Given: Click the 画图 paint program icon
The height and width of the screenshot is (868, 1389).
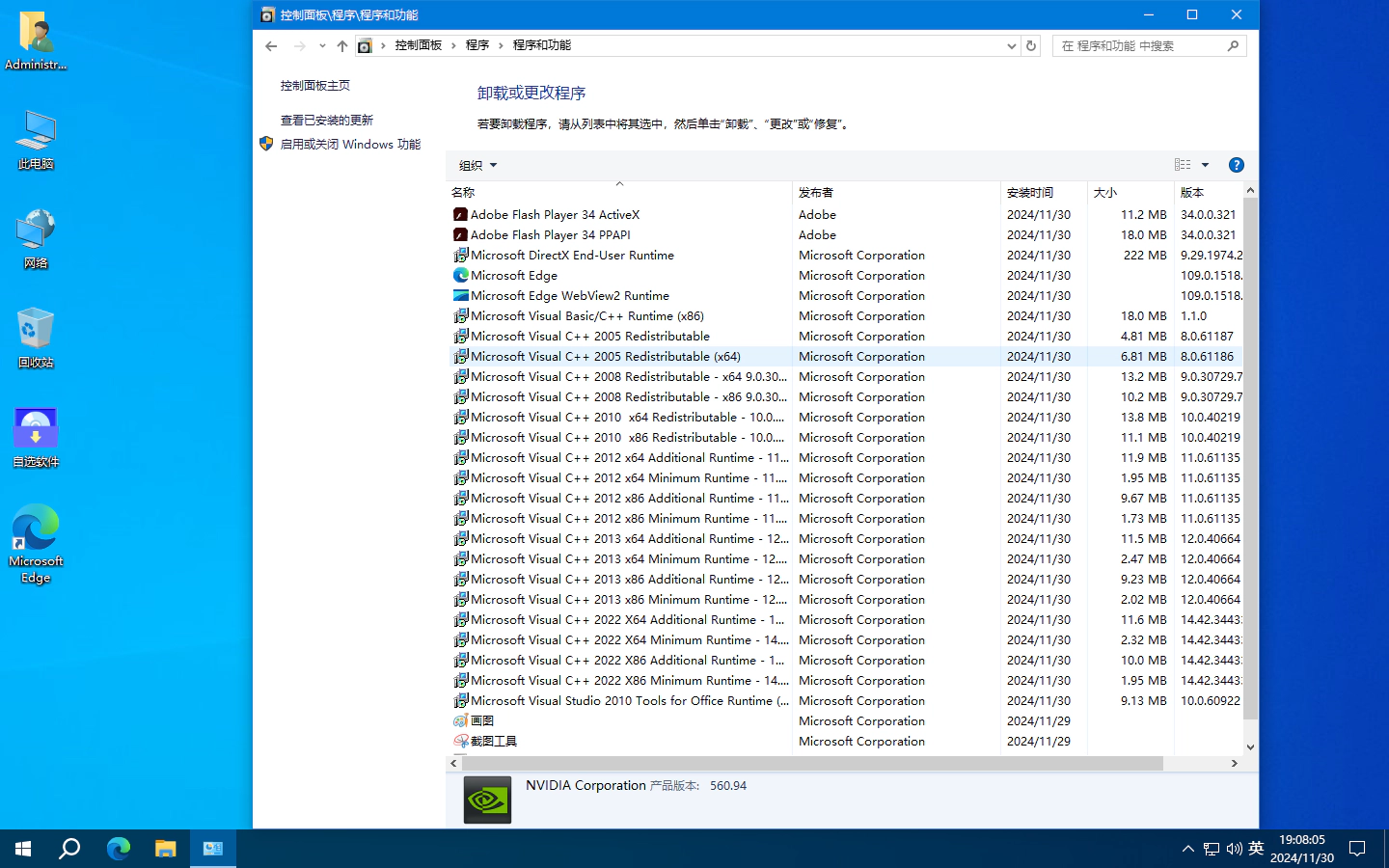Looking at the screenshot, I should pos(461,721).
